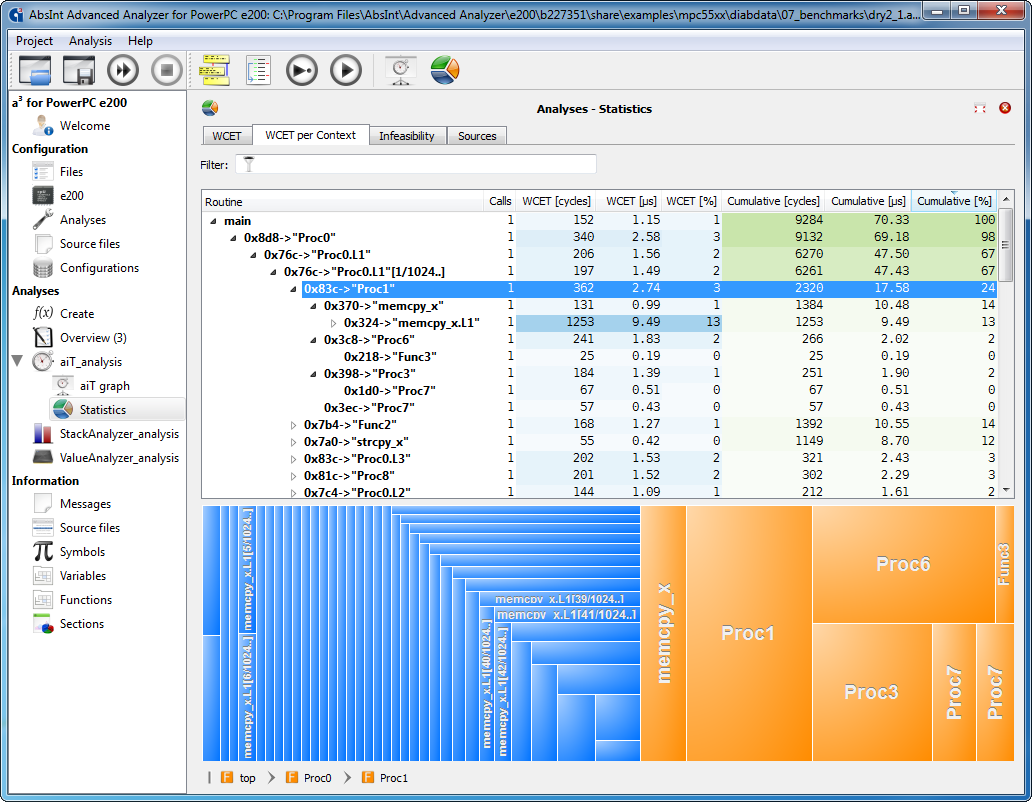Open Functions information item

(x=86, y=599)
